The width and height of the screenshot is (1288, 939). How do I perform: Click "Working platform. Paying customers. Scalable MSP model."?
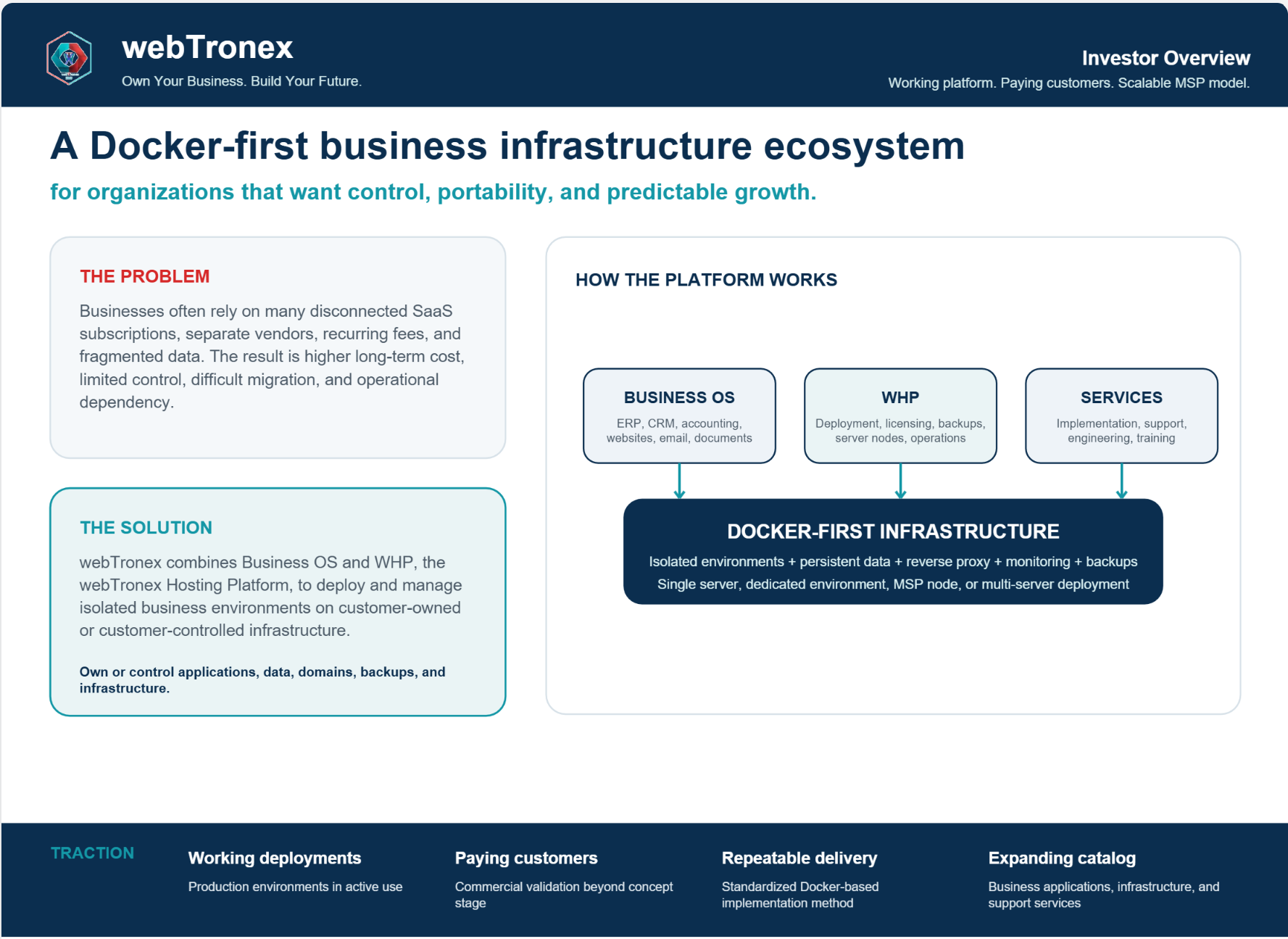tap(1069, 83)
